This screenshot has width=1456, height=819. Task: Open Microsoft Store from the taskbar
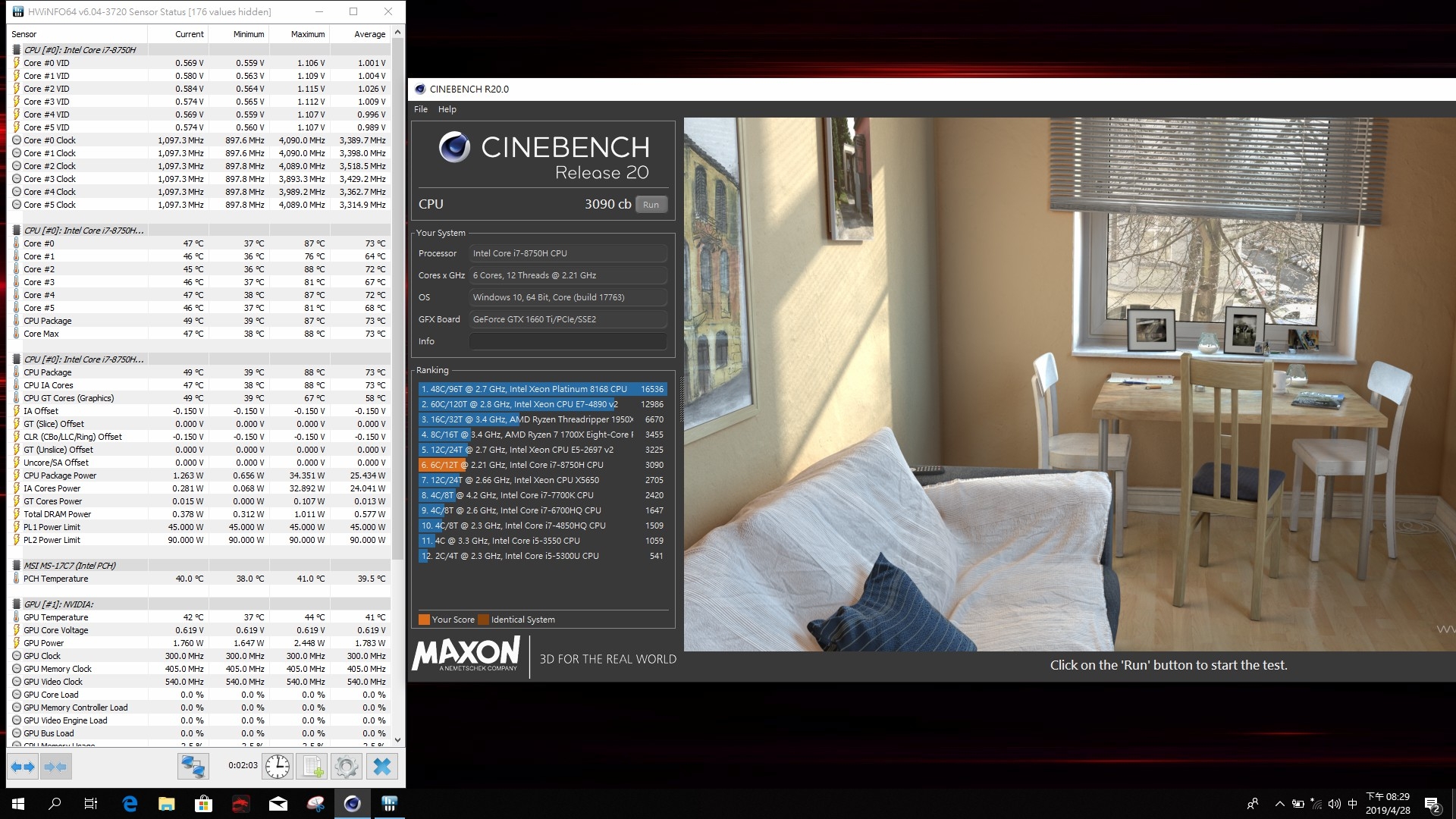(203, 804)
